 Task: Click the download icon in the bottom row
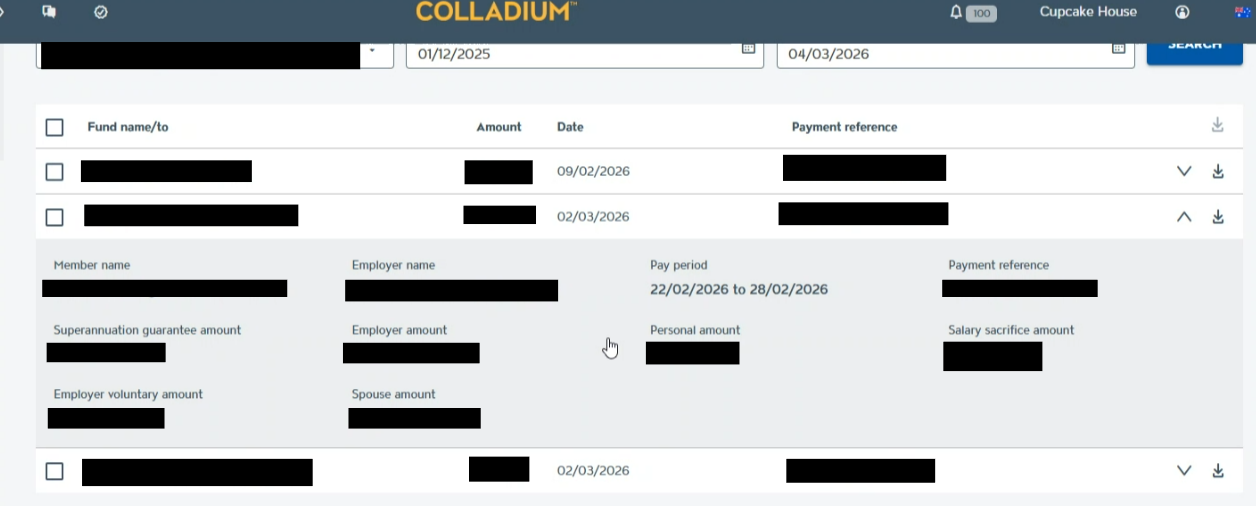[x=1218, y=470]
